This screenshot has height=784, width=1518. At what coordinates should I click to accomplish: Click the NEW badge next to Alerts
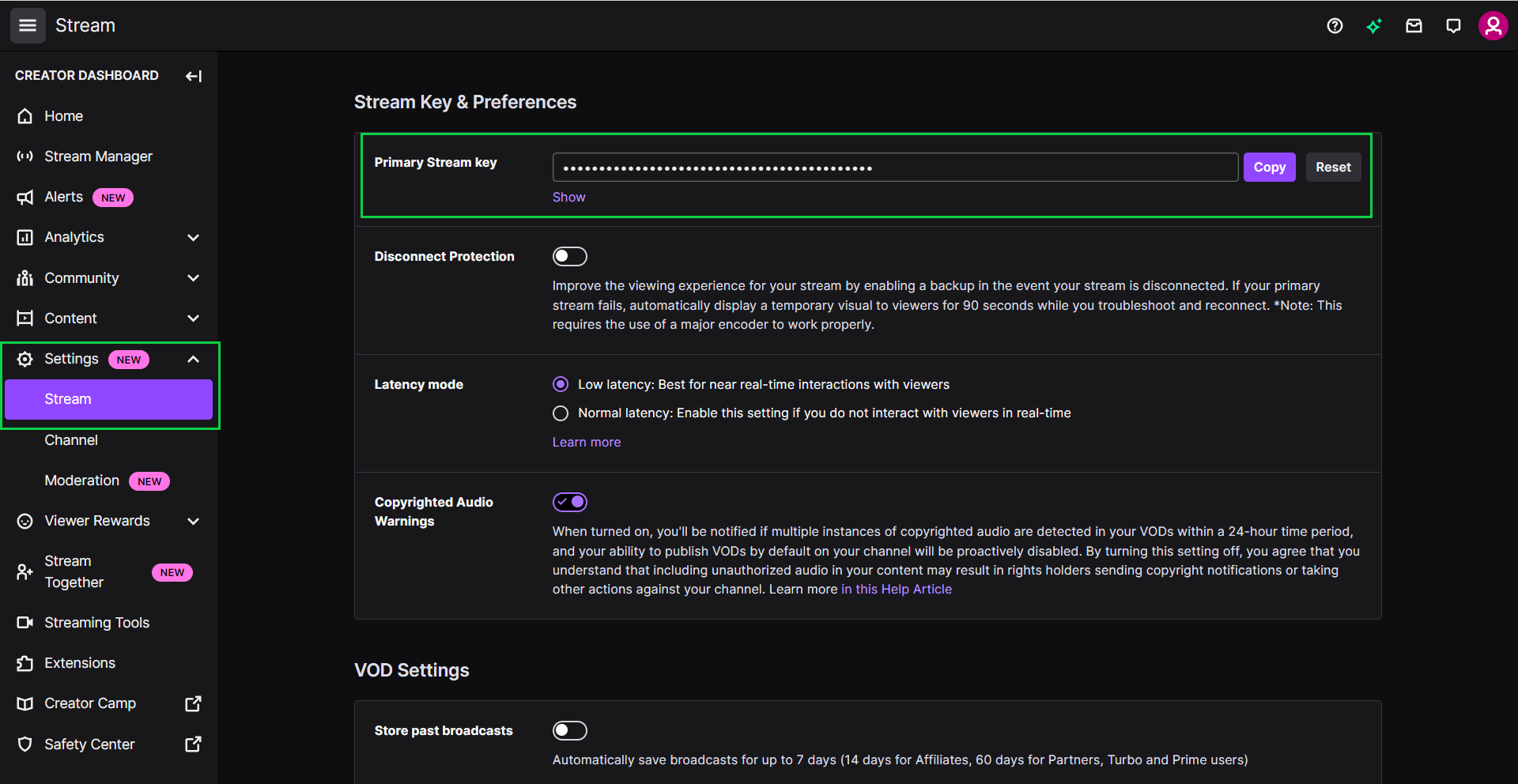point(113,198)
